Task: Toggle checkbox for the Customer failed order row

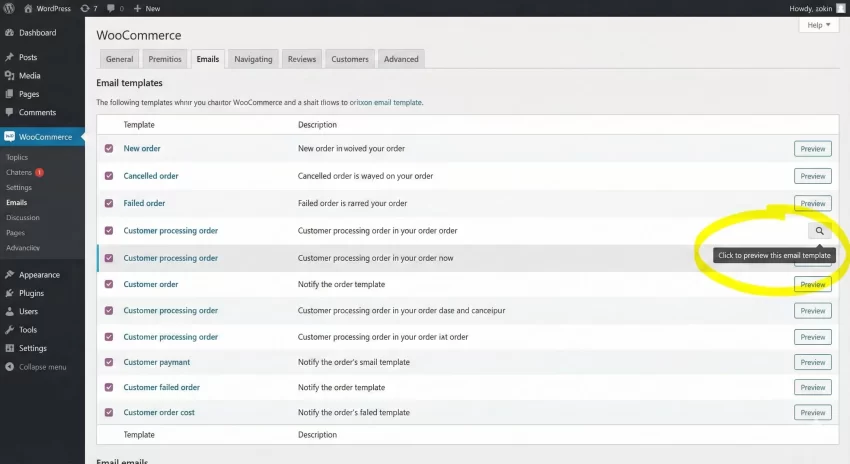Action: [109, 387]
